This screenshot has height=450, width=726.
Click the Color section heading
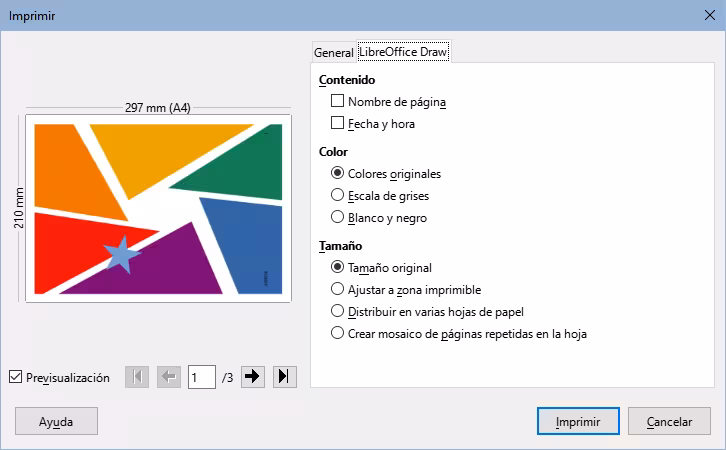click(x=333, y=152)
